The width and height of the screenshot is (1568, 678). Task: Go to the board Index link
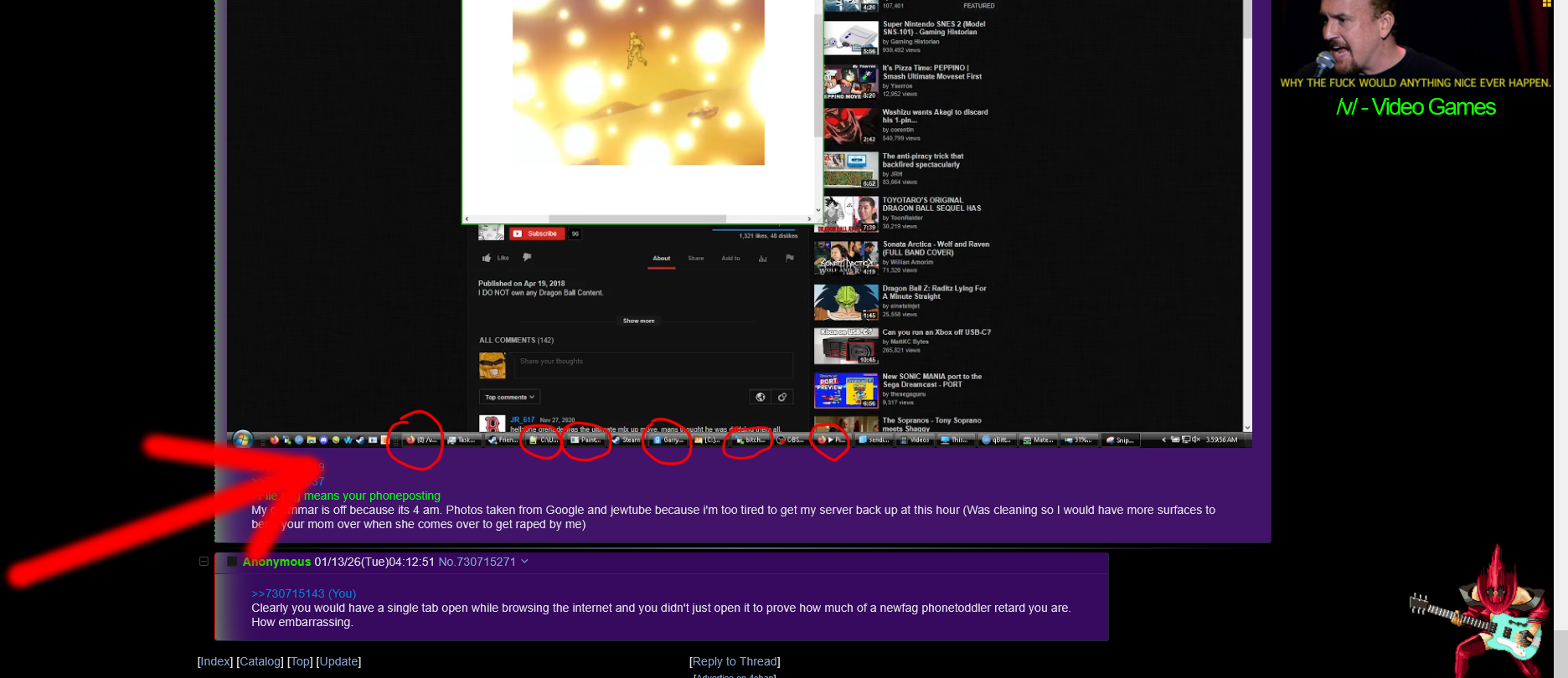[x=215, y=661]
